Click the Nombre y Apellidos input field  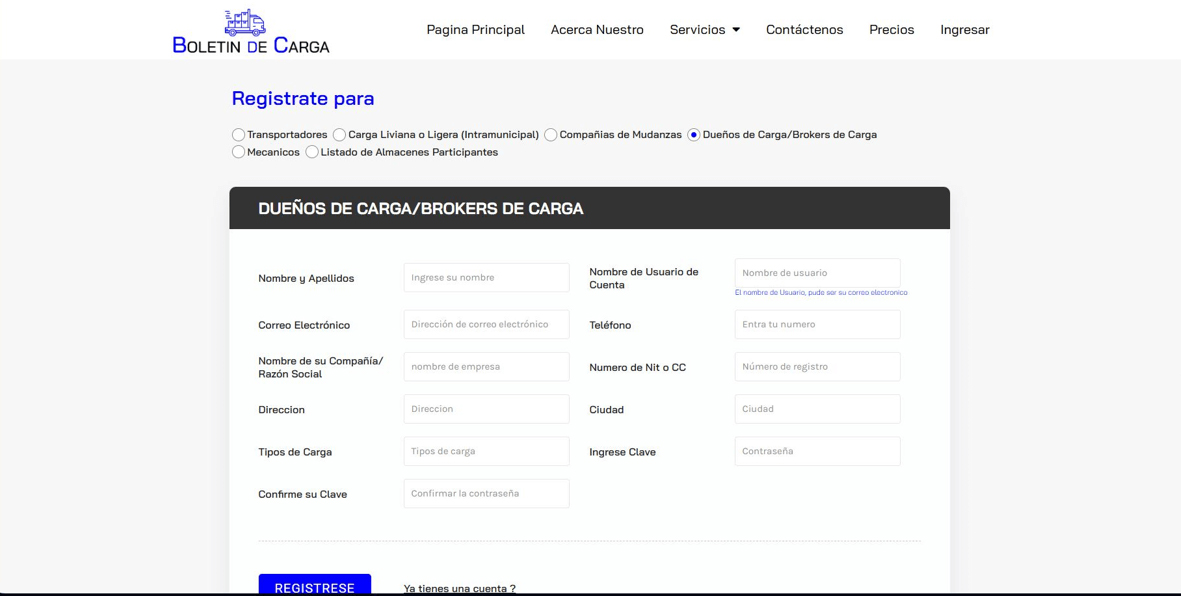point(486,278)
